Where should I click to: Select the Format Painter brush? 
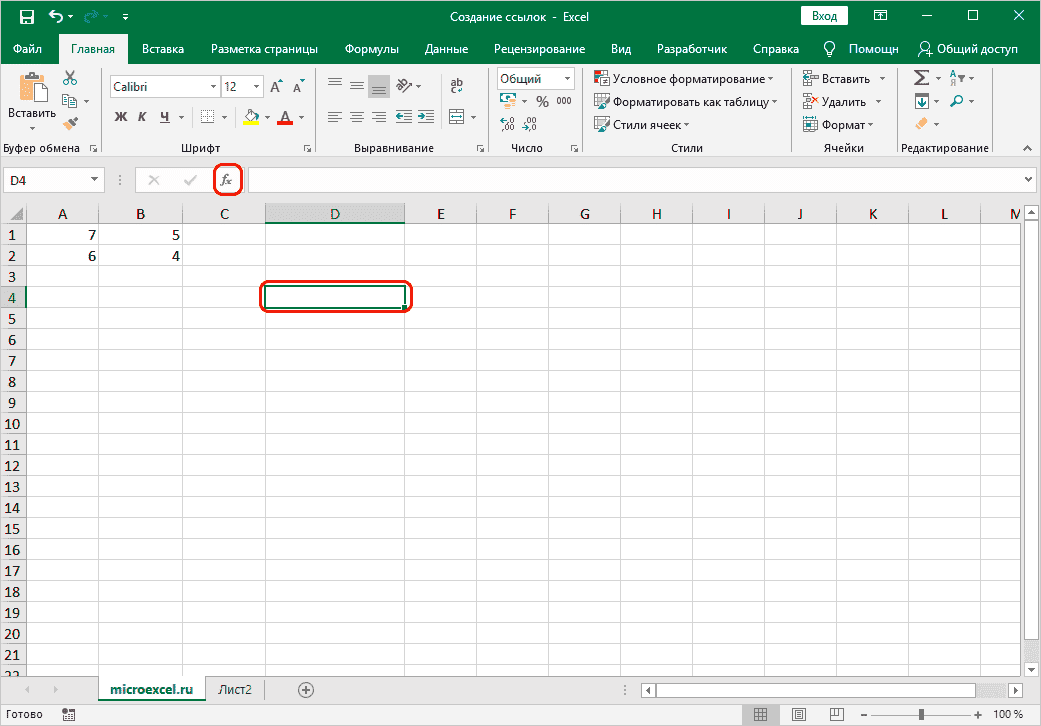point(70,124)
